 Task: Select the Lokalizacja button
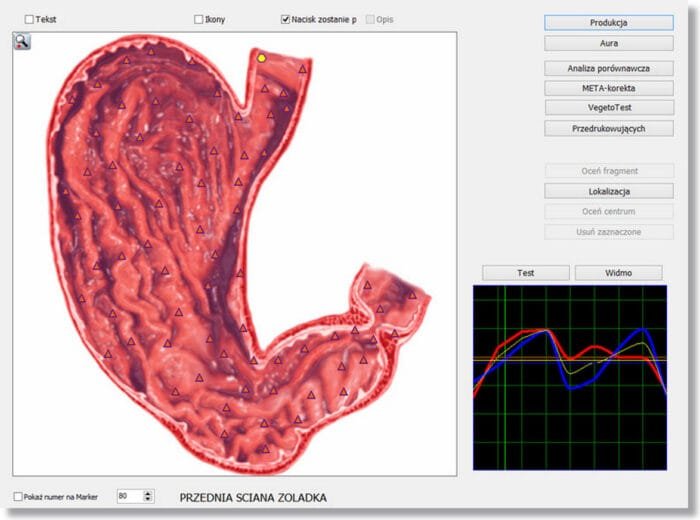tap(609, 191)
